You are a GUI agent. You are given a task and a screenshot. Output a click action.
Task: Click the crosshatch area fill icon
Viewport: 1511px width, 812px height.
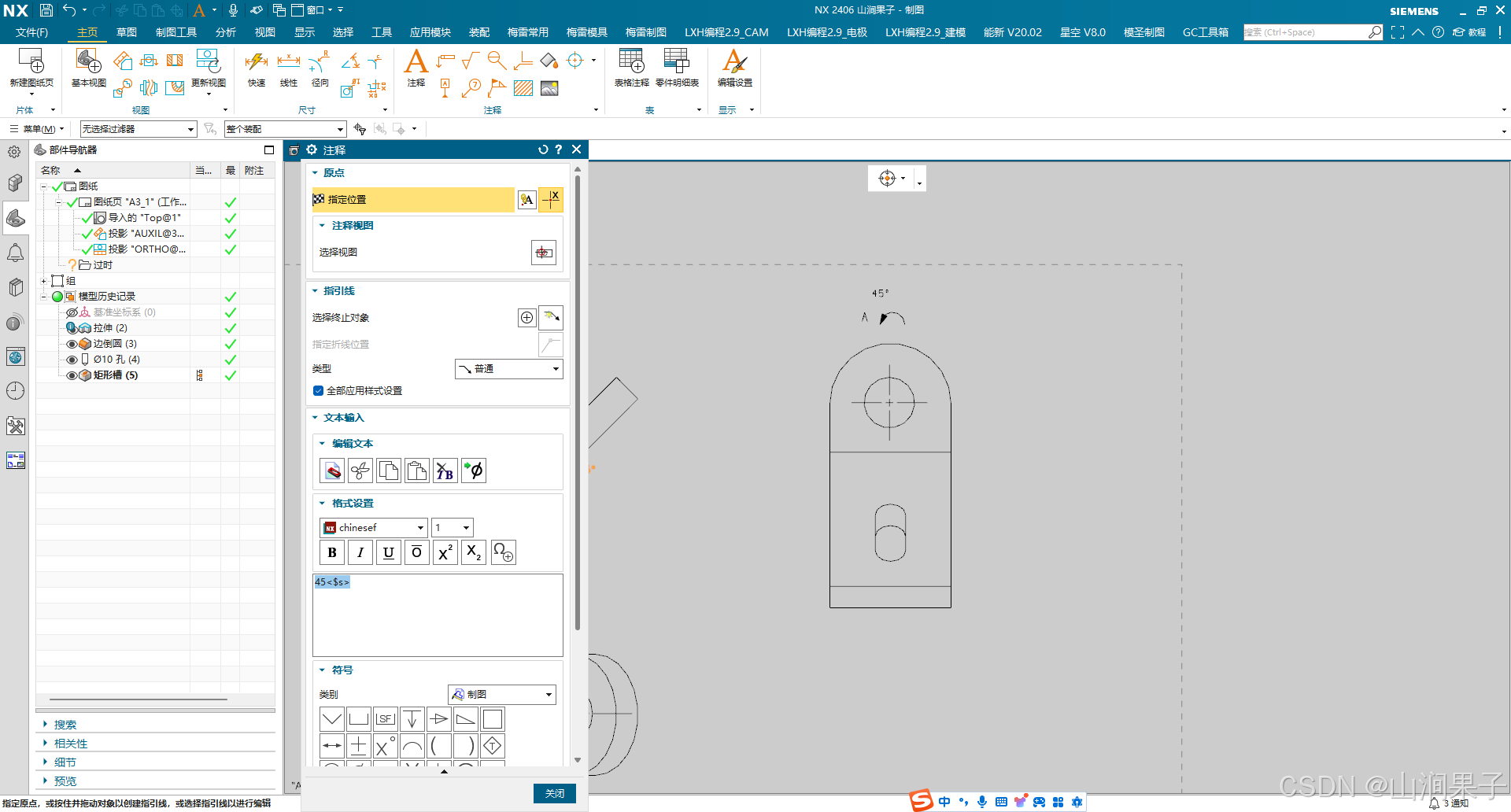tap(523, 88)
